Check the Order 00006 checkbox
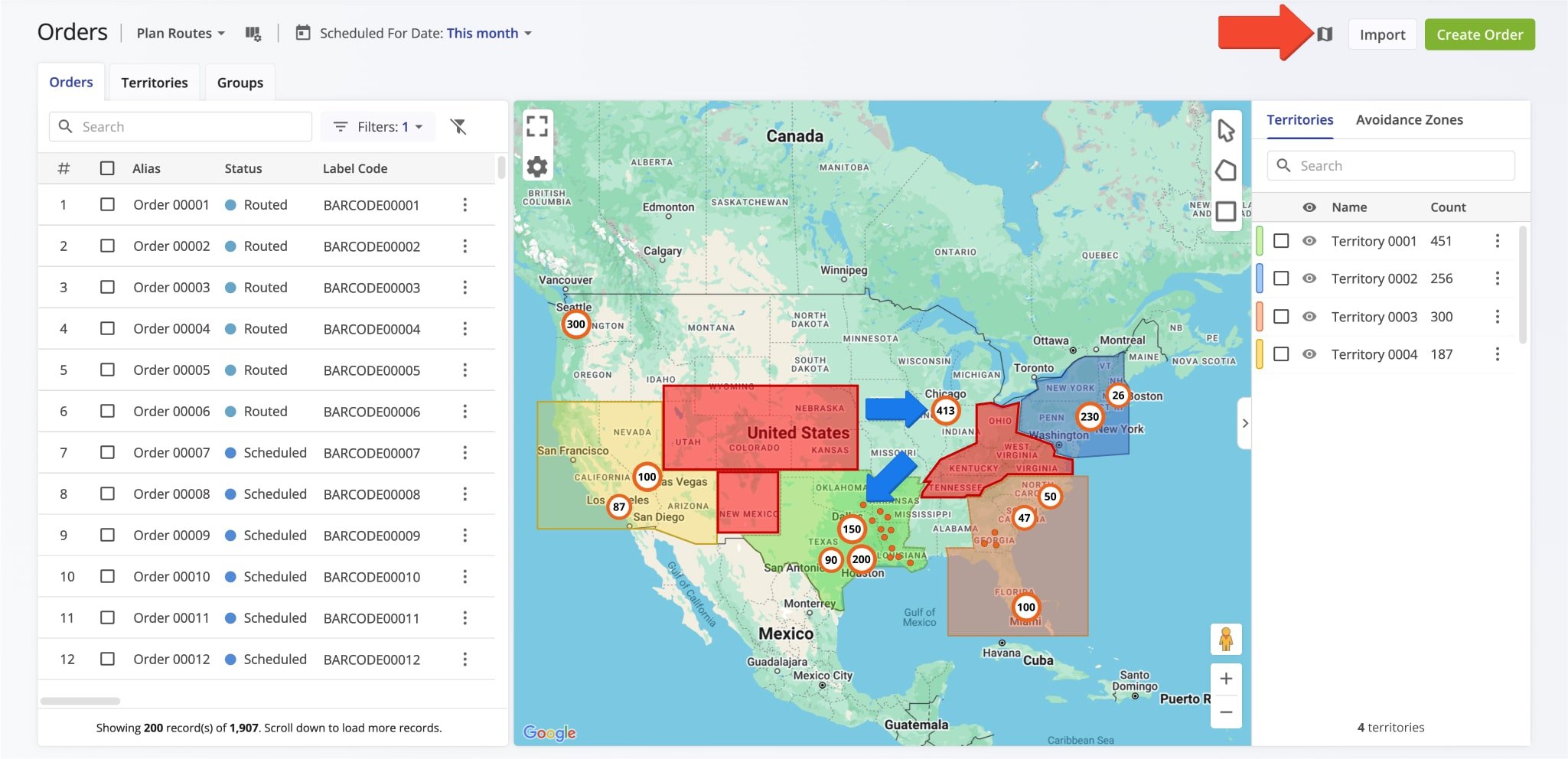Image resolution: width=1568 pixels, height=759 pixels. click(107, 412)
